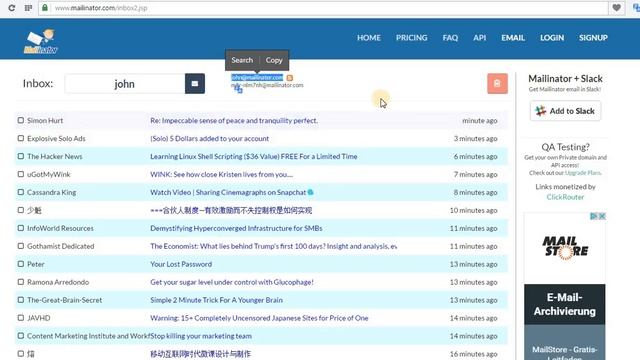Choose Search in the selection popup
This screenshot has width=640, height=360.
[x=242, y=60]
